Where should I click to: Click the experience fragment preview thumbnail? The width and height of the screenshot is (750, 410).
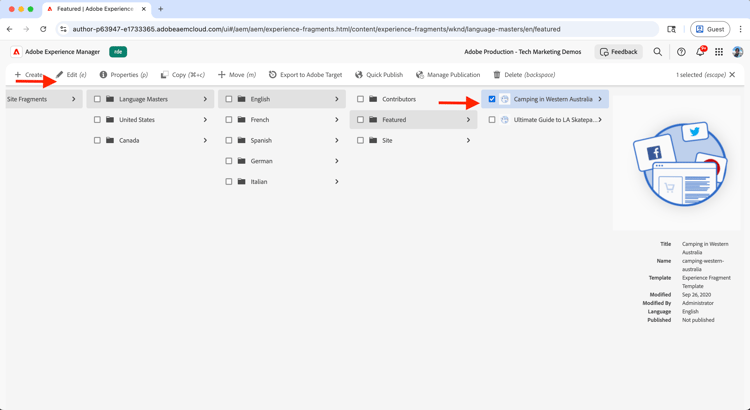pyautogui.click(x=679, y=164)
